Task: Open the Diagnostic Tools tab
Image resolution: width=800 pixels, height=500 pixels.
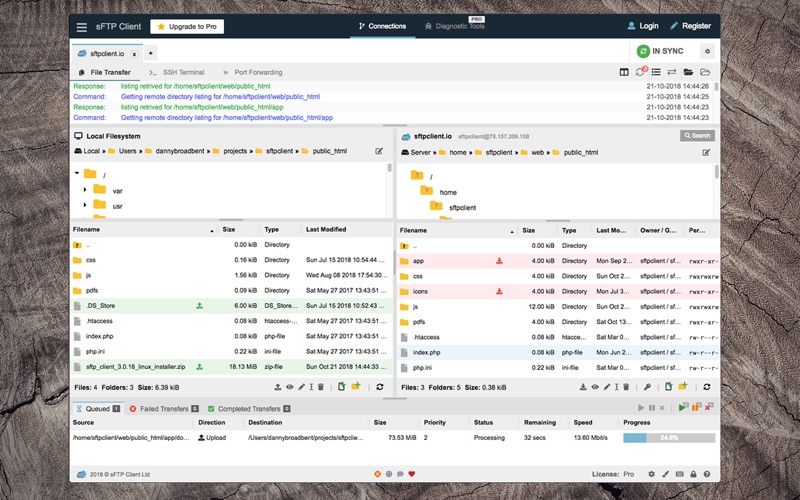Action: coord(455,26)
